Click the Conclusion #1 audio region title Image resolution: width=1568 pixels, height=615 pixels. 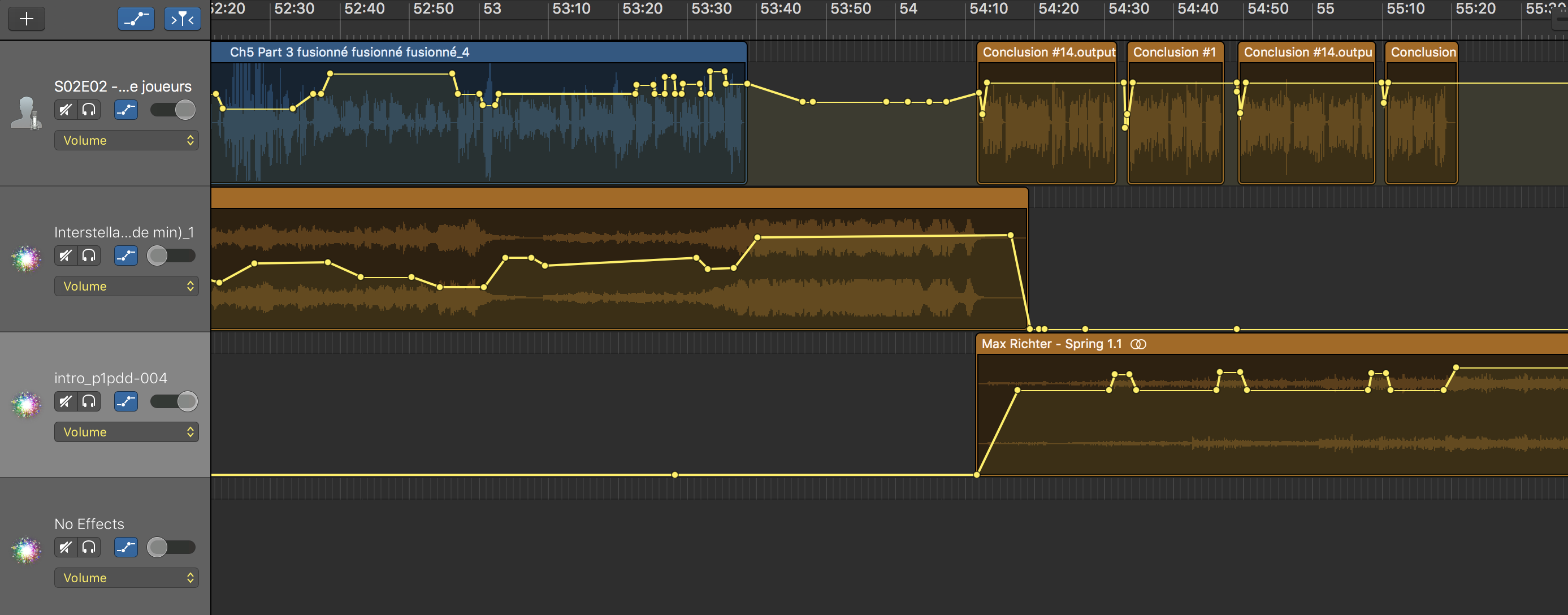[1174, 53]
